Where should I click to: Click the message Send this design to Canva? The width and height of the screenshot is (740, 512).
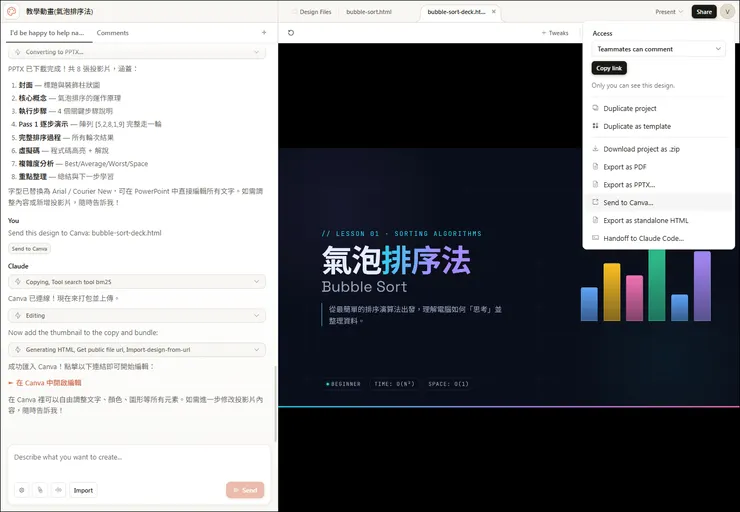click(x=84, y=233)
